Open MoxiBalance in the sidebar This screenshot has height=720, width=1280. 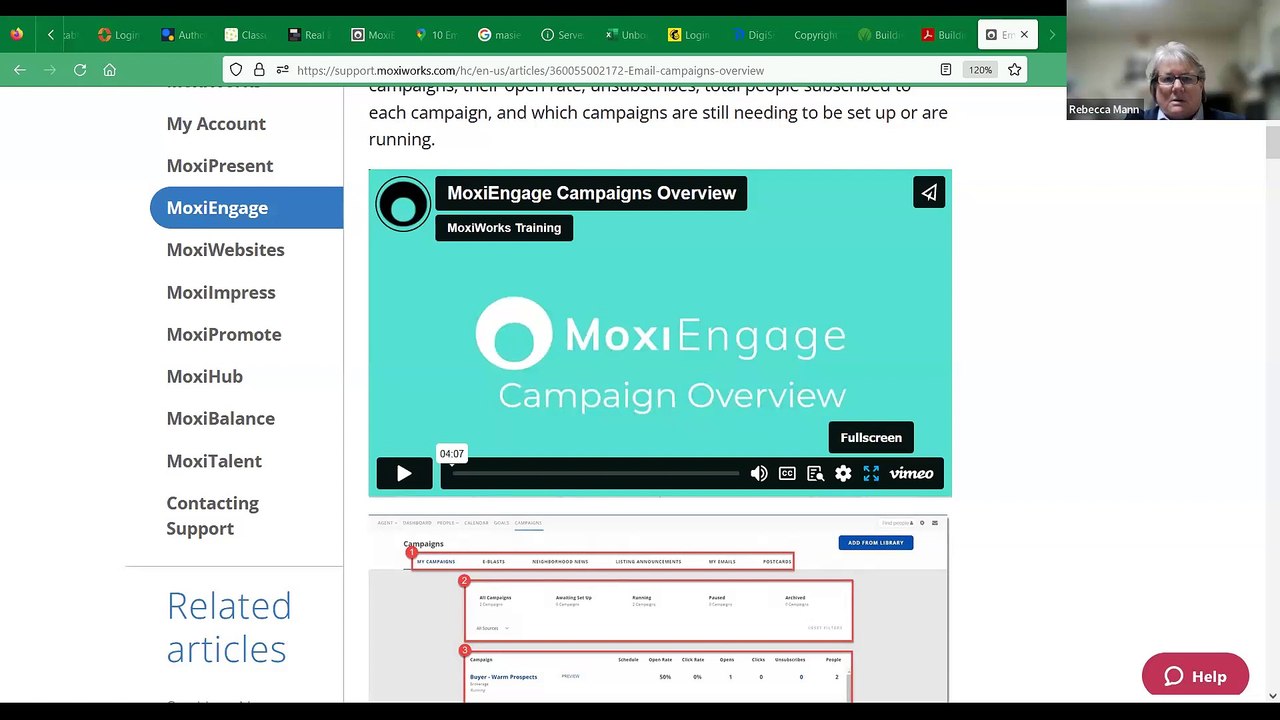pyautogui.click(x=220, y=418)
